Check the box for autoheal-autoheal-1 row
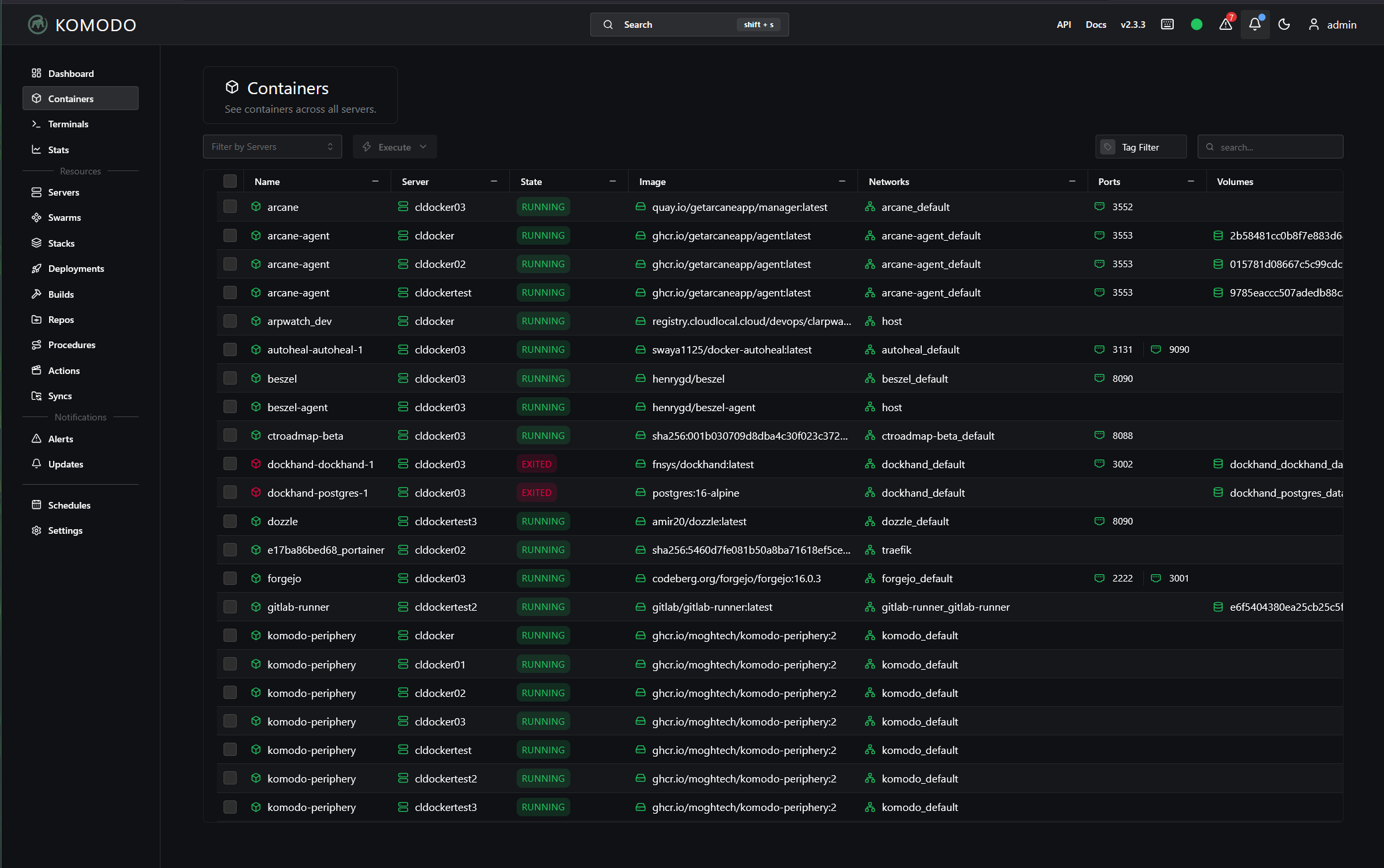This screenshot has height=868, width=1384. [230, 349]
